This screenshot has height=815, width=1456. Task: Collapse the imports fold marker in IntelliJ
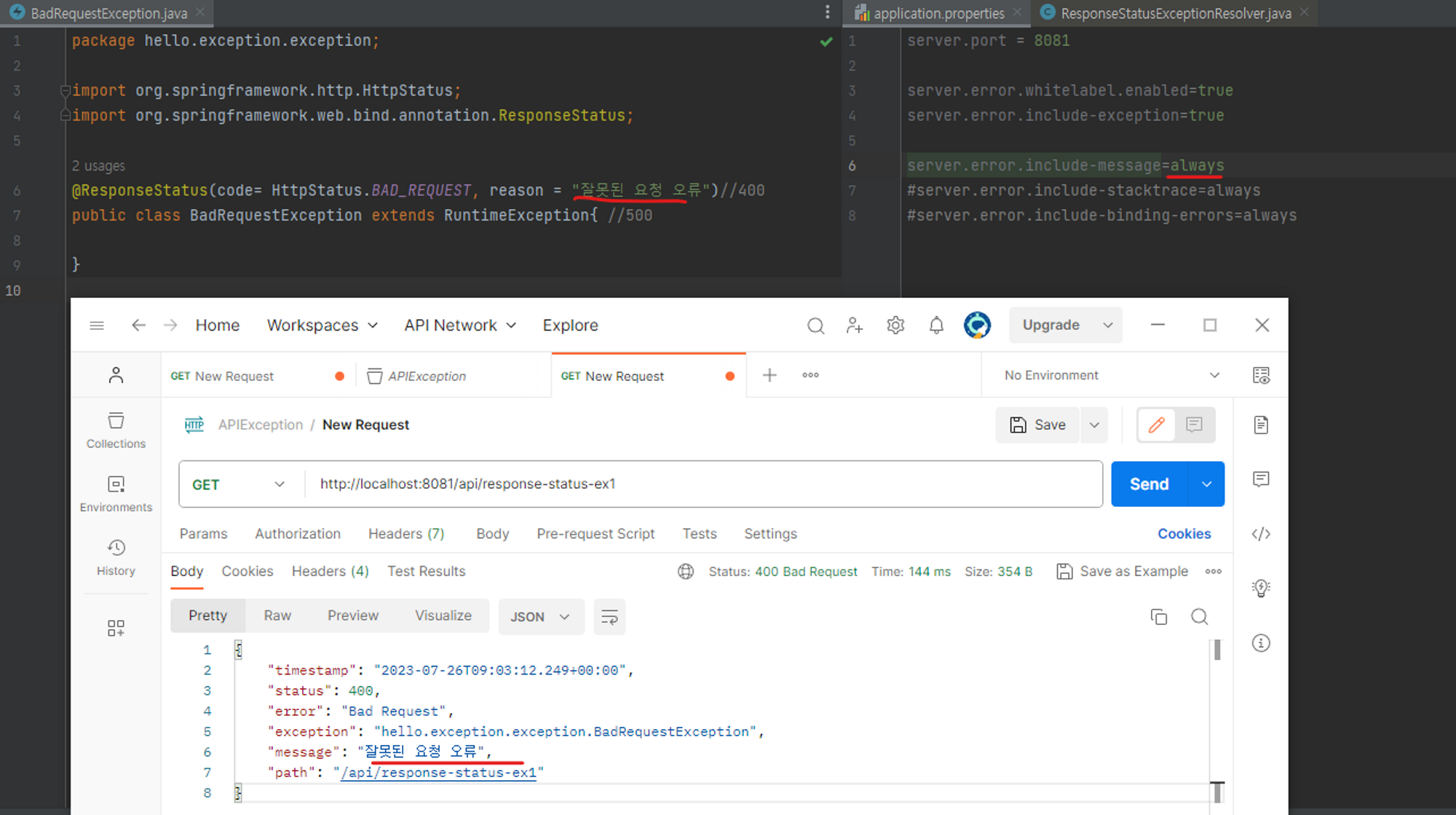(x=65, y=91)
